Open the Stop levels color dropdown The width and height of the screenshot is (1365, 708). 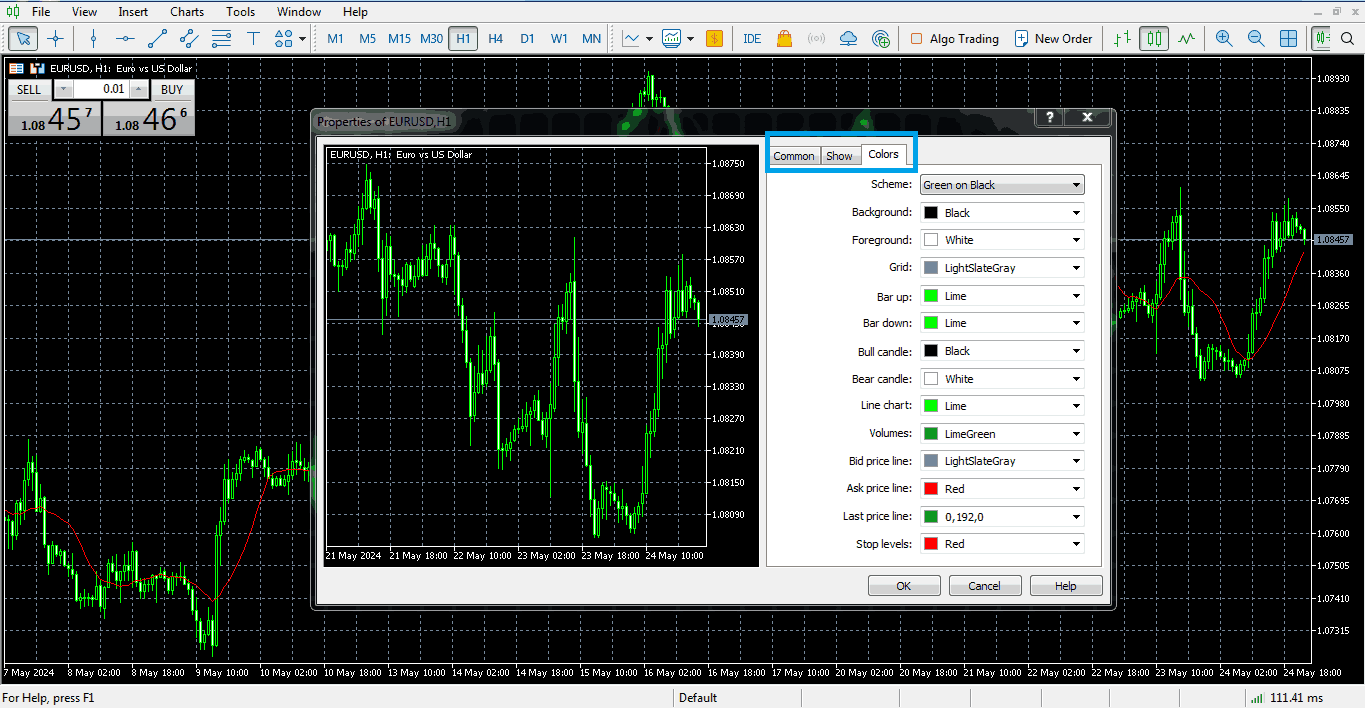pos(1002,544)
